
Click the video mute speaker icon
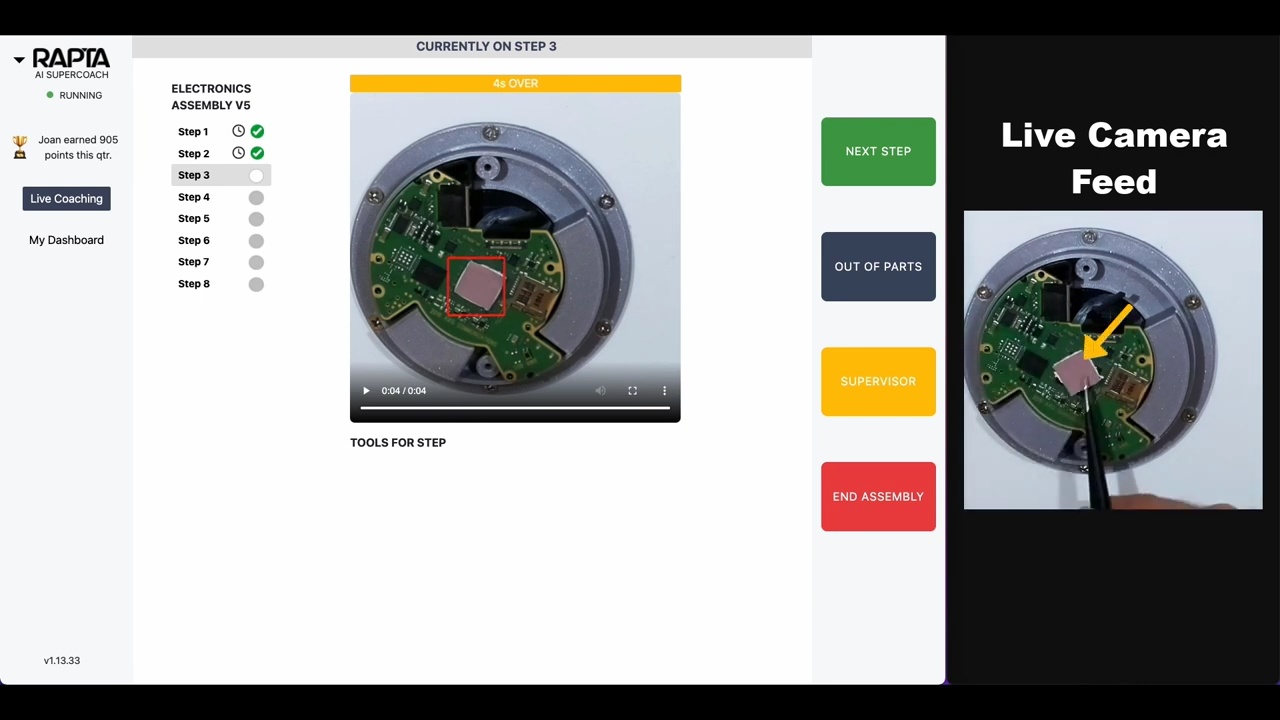point(600,391)
